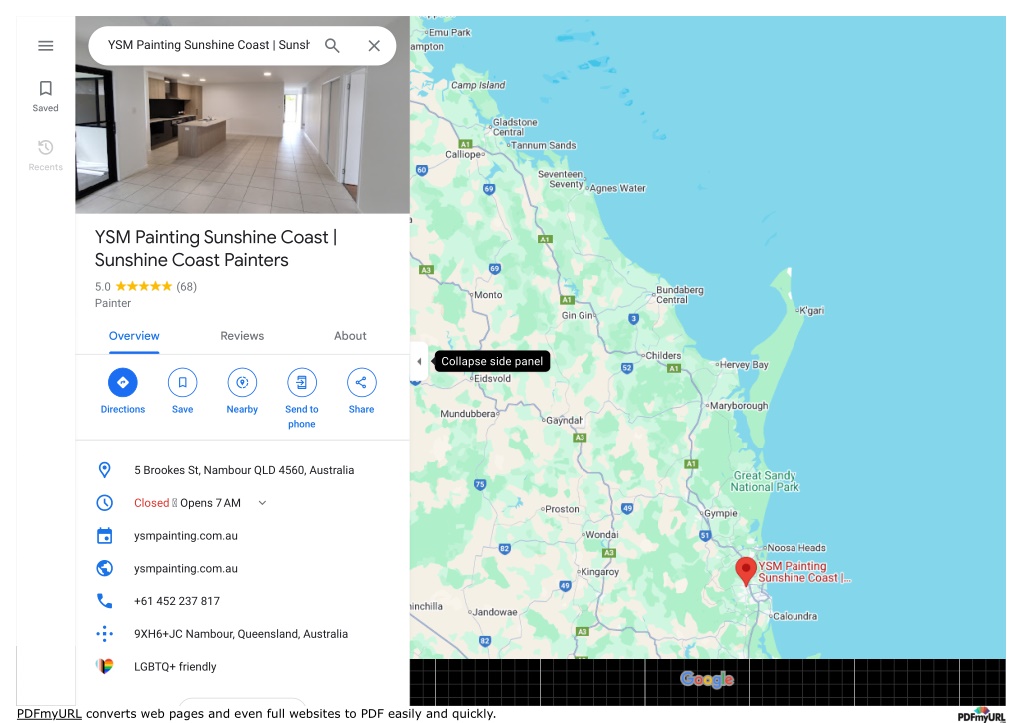
Task: Click the phone handset icon
Action: [104, 601]
